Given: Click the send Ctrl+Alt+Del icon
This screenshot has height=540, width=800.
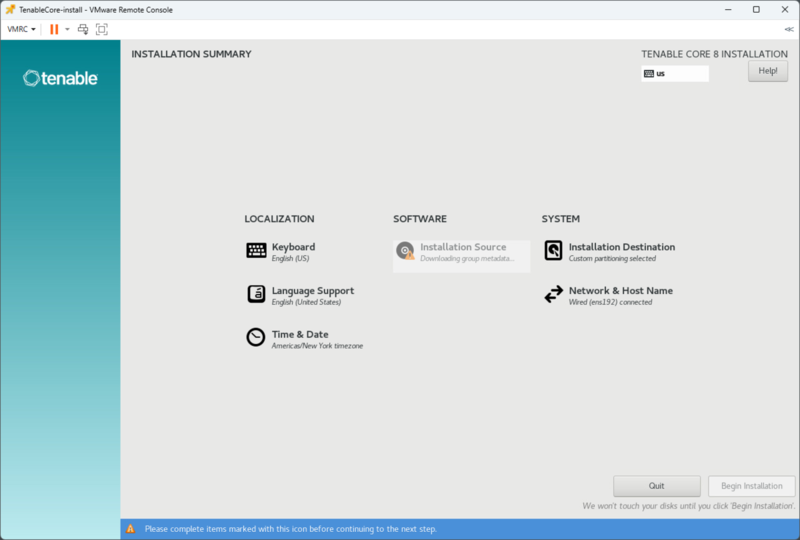Looking at the screenshot, I should 83,29.
